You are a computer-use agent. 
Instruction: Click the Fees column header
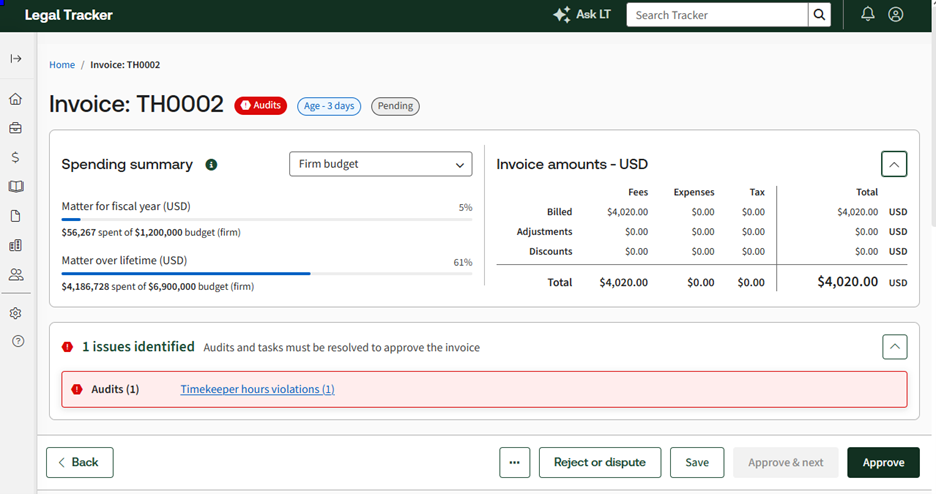(638, 192)
